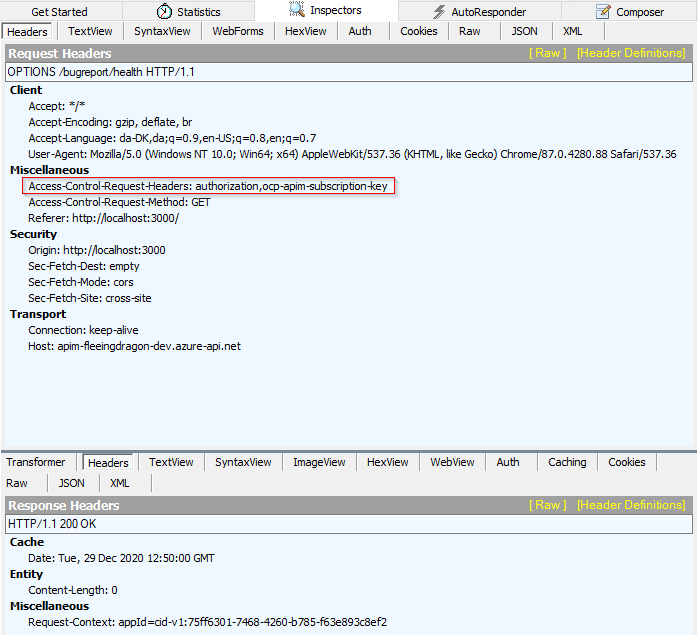The image size is (698, 635).
Task: Click Header Definitions link in Request Headers bar
Action: (631, 53)
